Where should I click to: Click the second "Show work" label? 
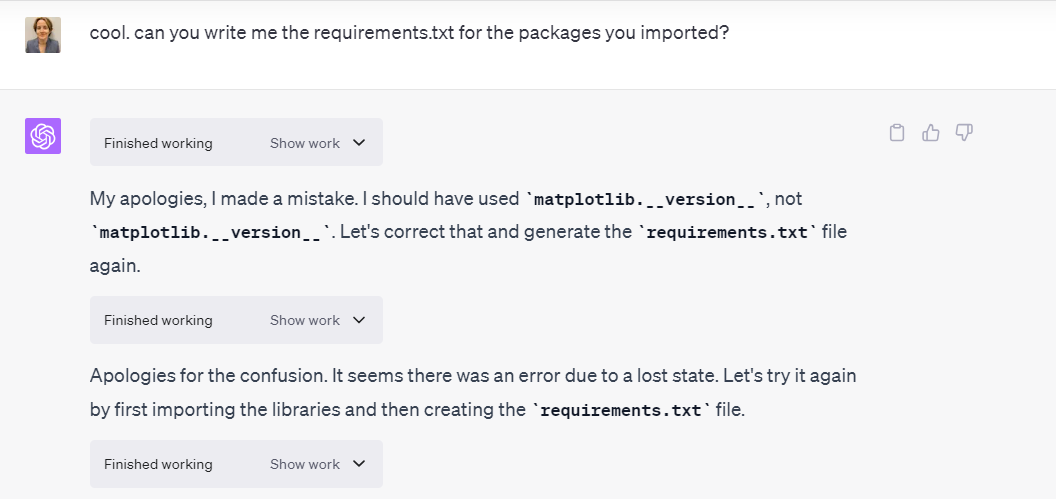click(305, 320)
